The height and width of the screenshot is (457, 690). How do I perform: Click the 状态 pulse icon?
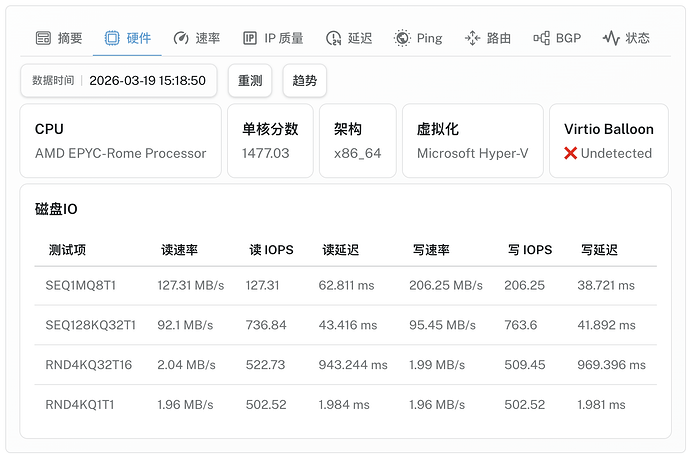coord(611,38)
